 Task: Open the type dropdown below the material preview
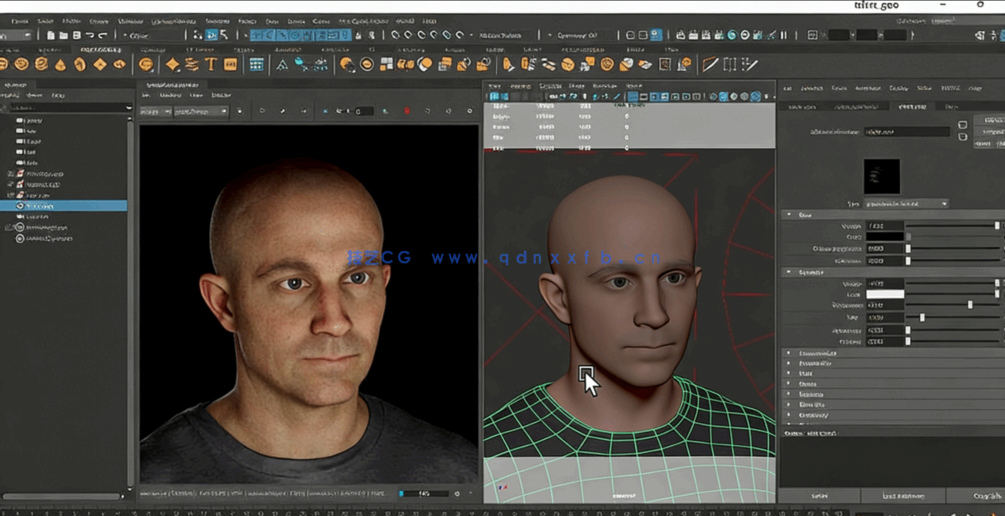click(x=906, y=204)
